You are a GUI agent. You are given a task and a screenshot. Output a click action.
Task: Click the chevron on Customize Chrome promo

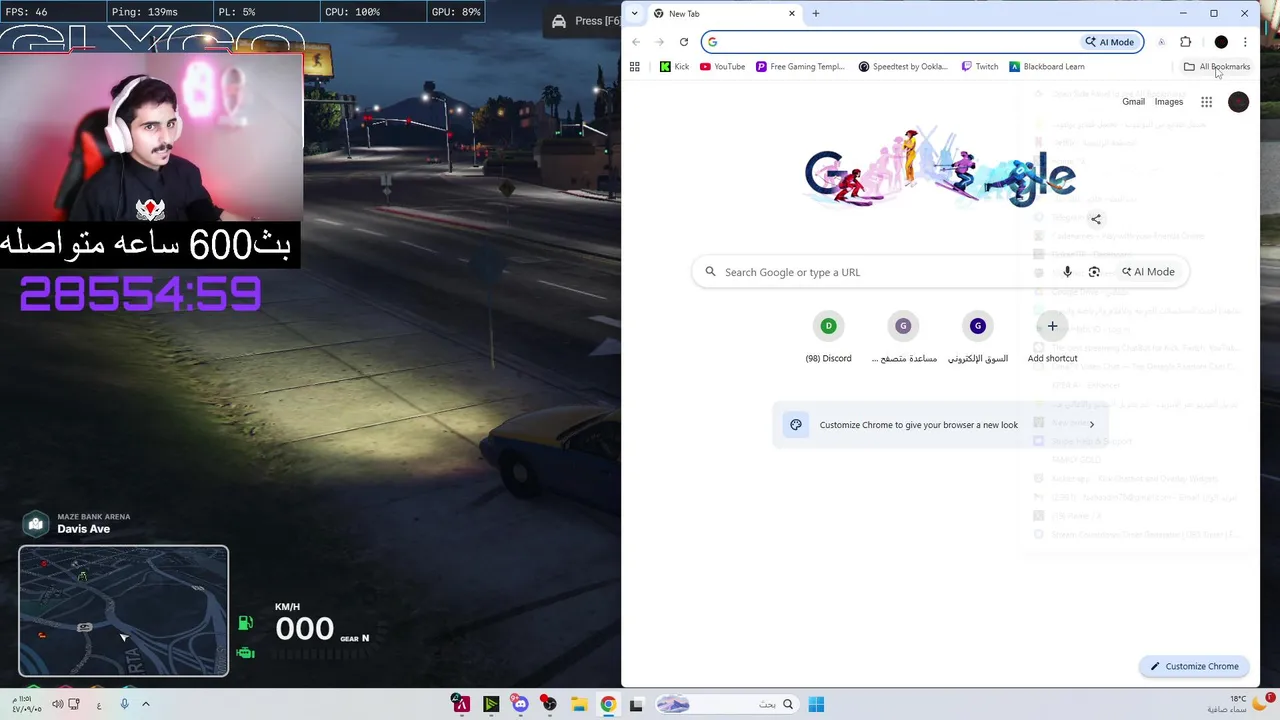1091,425
